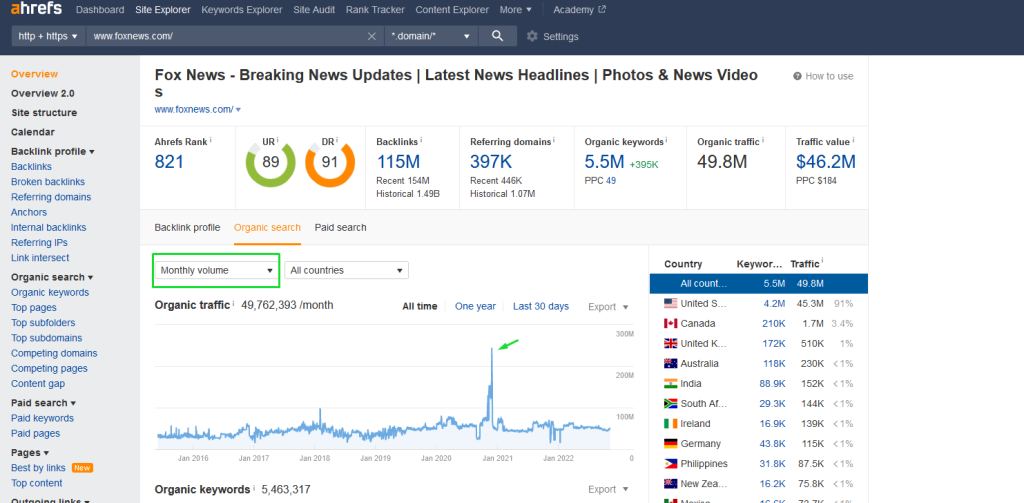Click the Traffic value info icon
Screen dimensions: 1024x503
point(853,140)
